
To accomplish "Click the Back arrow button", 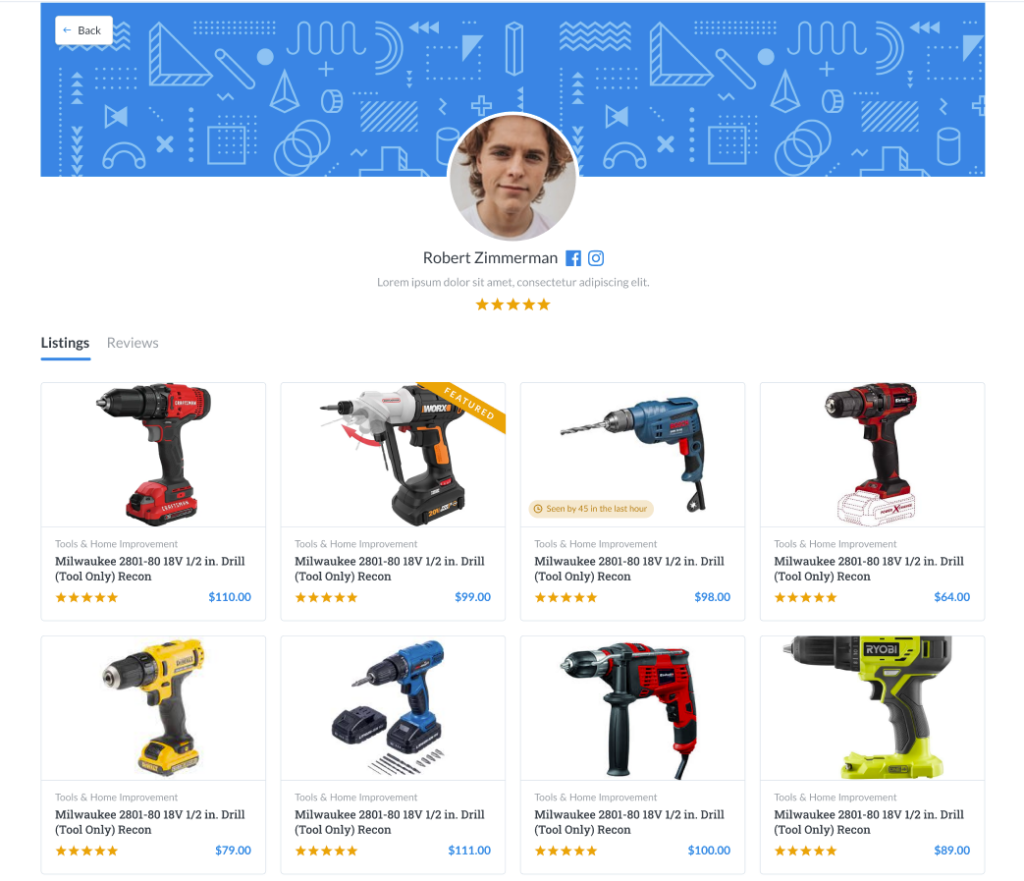I will click(84, 30).
